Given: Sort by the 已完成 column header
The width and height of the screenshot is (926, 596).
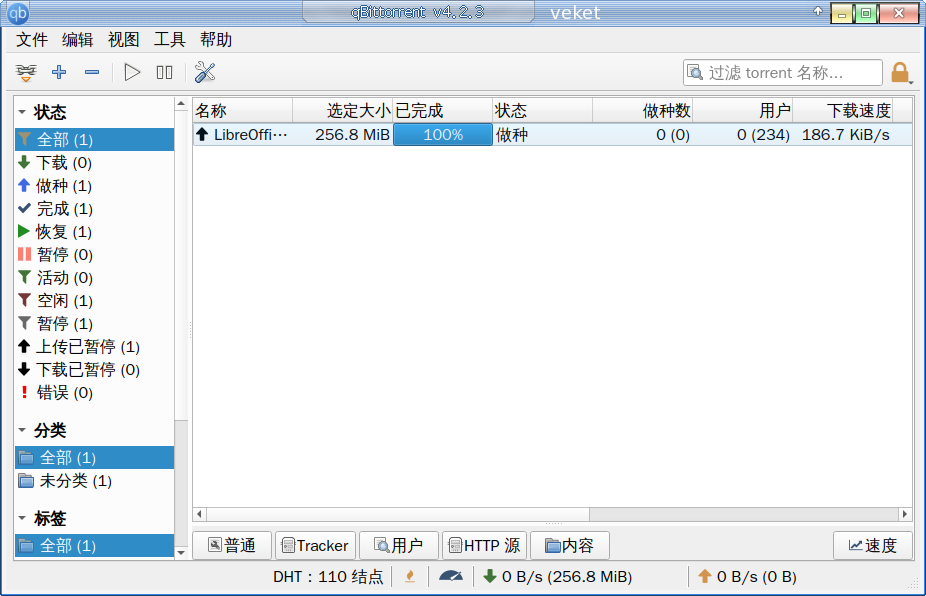Looking at the screenshot, I should (x=442, y=110).
